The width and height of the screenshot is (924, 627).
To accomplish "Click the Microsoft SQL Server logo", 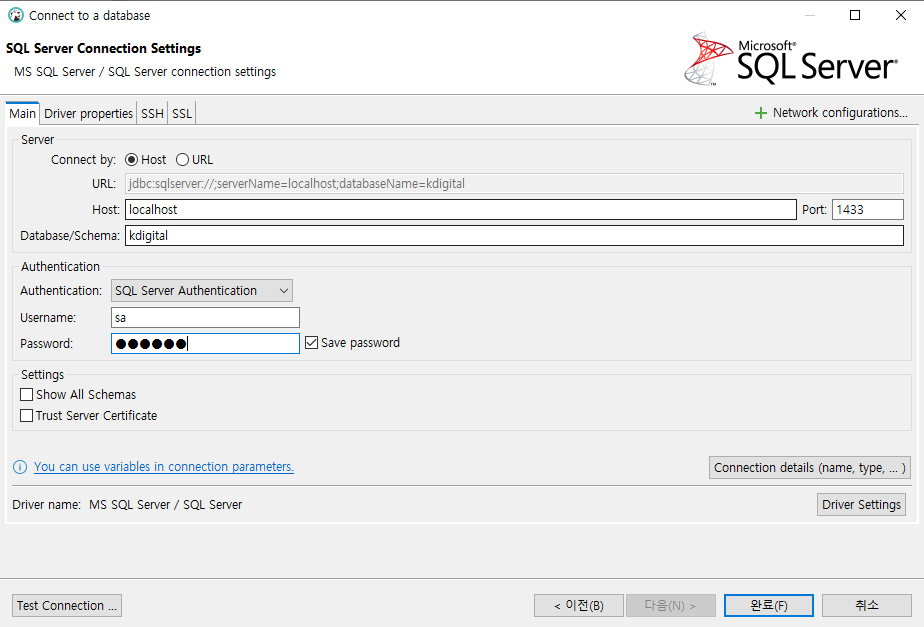I will pyautogui.click(x=791, y=59).
